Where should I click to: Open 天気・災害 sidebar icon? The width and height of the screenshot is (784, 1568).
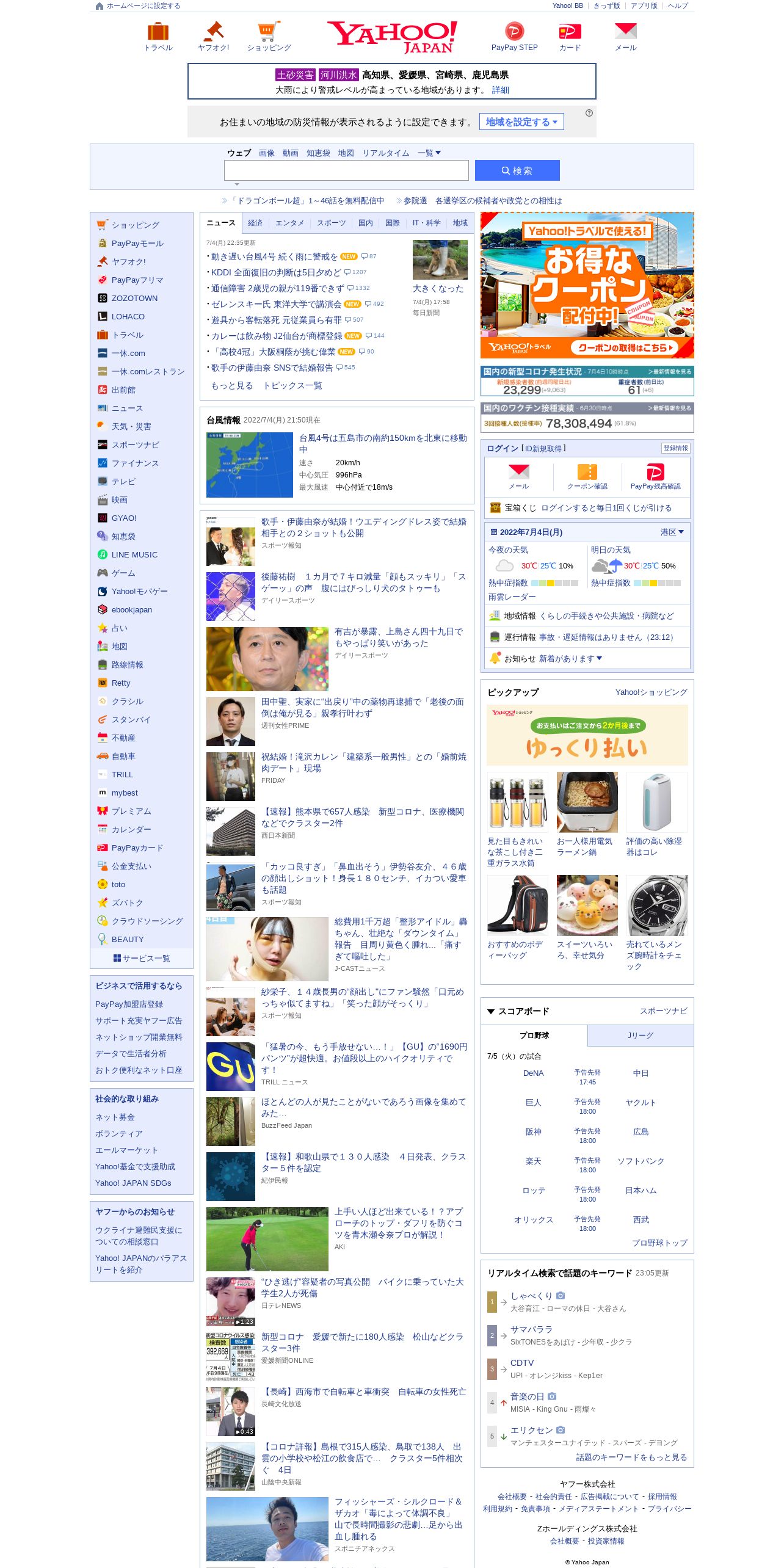103,426
